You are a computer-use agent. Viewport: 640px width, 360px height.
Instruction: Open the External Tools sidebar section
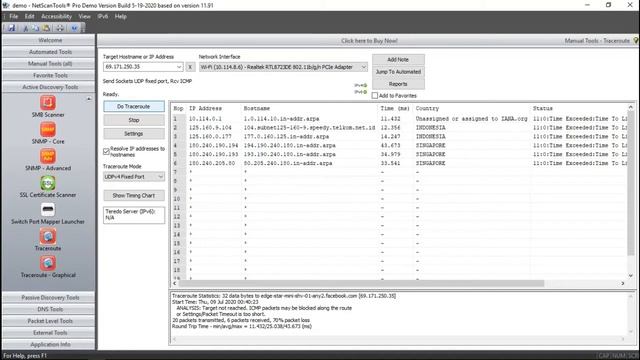coord(49,333)
